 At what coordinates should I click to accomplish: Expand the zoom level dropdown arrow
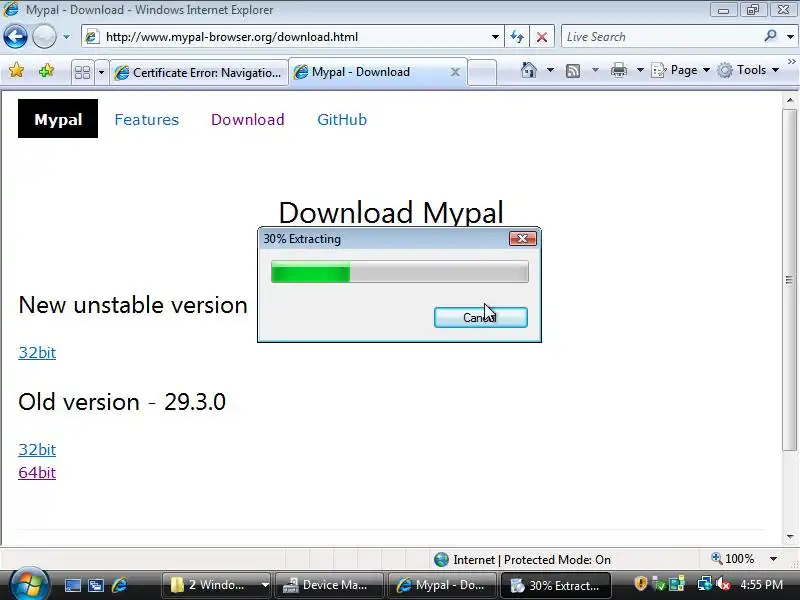coord(773,559)
